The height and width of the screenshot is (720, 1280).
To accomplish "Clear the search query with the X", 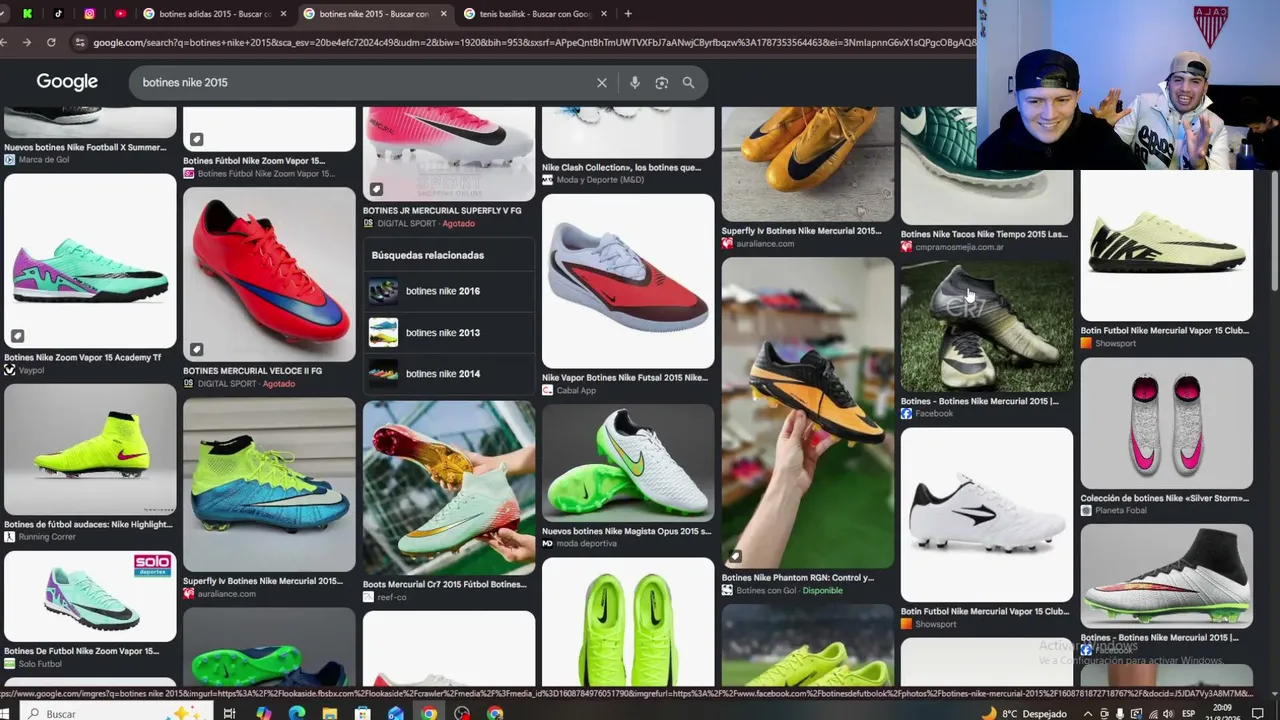I will point(602,83).
